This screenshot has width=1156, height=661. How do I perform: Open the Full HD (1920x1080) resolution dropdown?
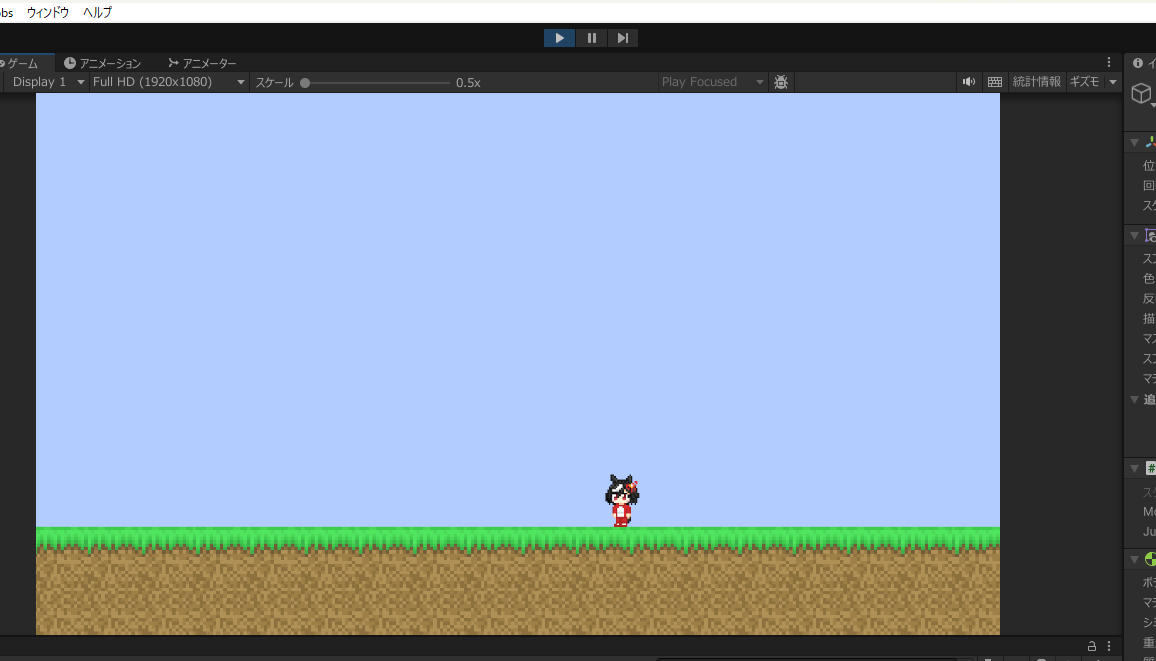168,82
